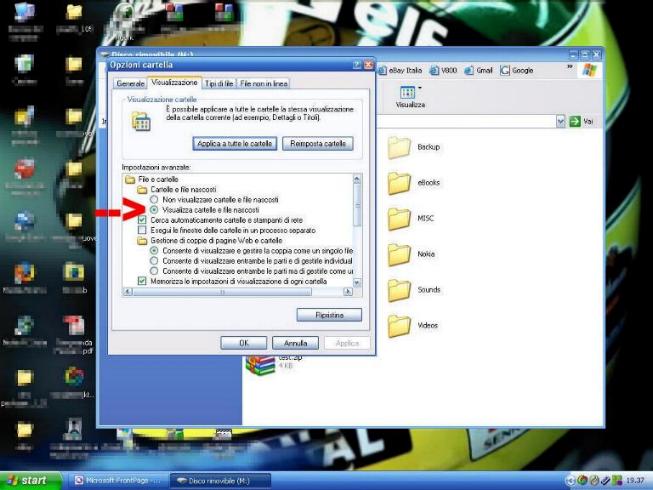Open the address bar dropdown arrow
The width and height of the screenshot is (653, 490).
pyautogui.click(x=561, y=121)
